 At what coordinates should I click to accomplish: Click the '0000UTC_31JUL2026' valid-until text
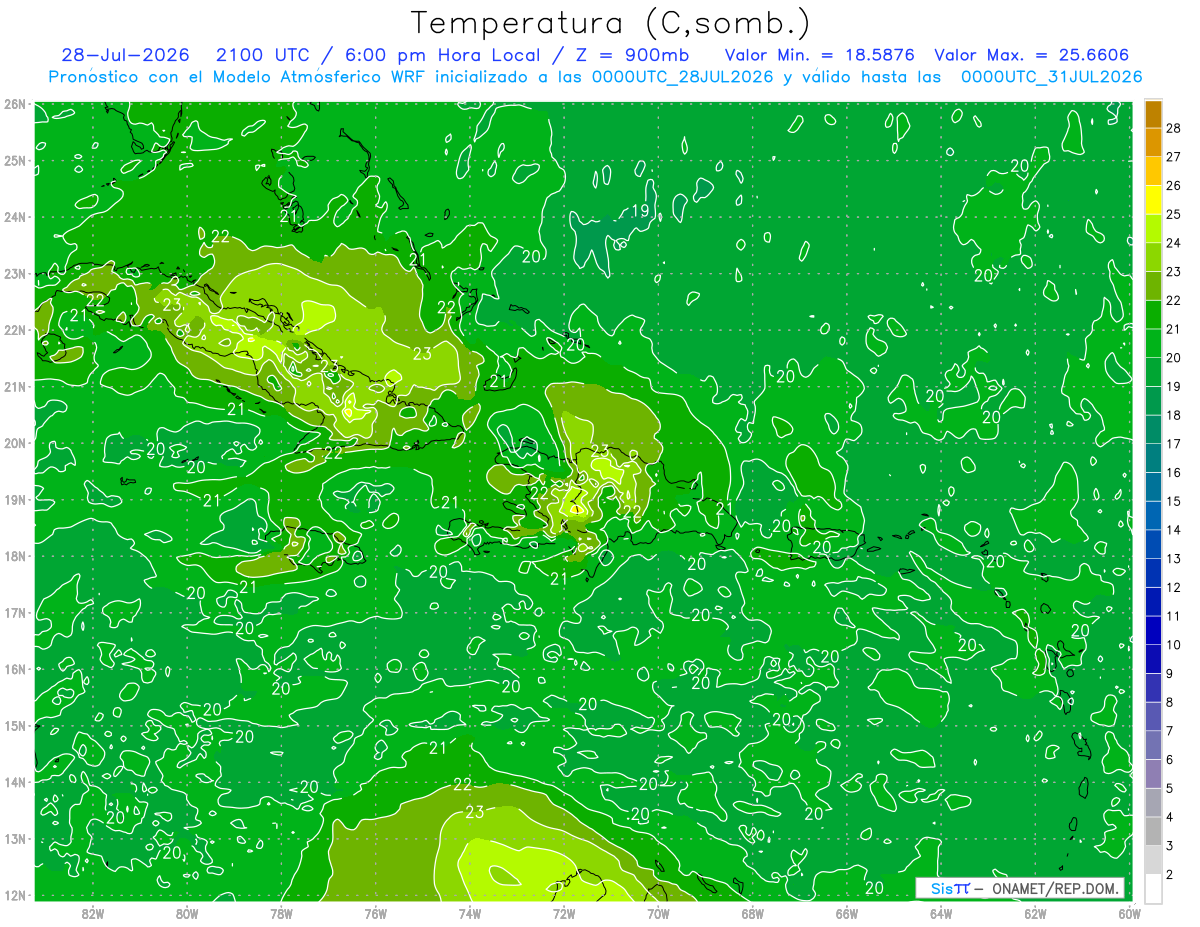(1051, 76)
